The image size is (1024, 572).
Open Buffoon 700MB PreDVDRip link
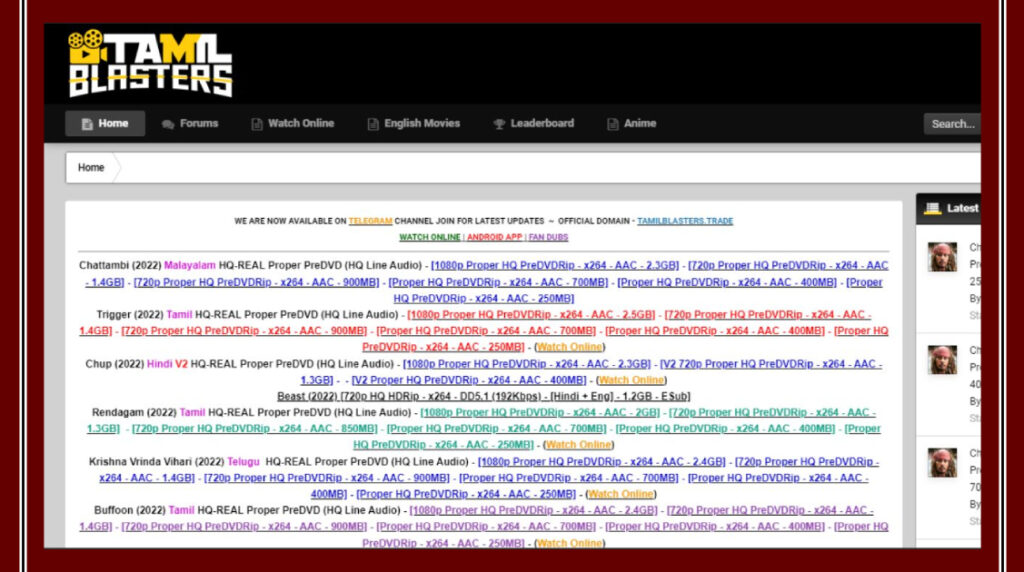[487, 526]
